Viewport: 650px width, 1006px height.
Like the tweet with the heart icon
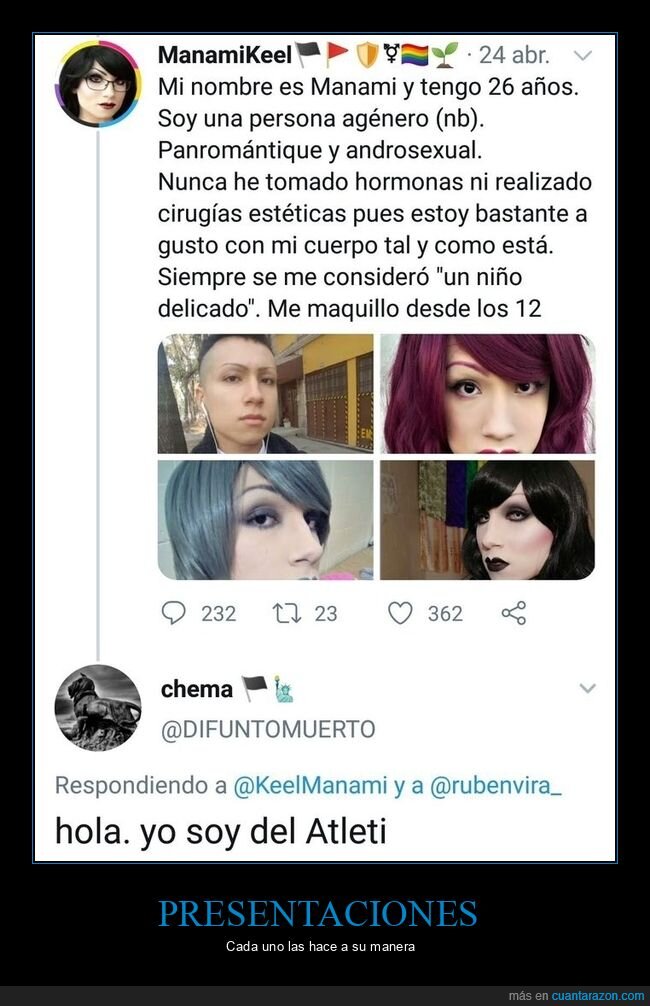(400, 613)
